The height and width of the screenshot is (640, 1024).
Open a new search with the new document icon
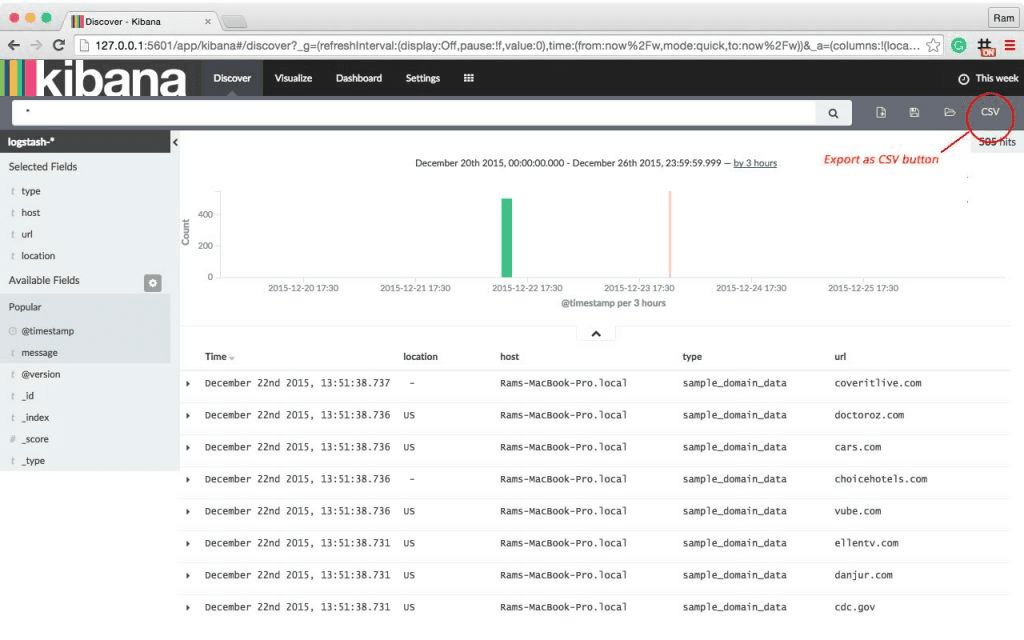(x=880, y=112)
